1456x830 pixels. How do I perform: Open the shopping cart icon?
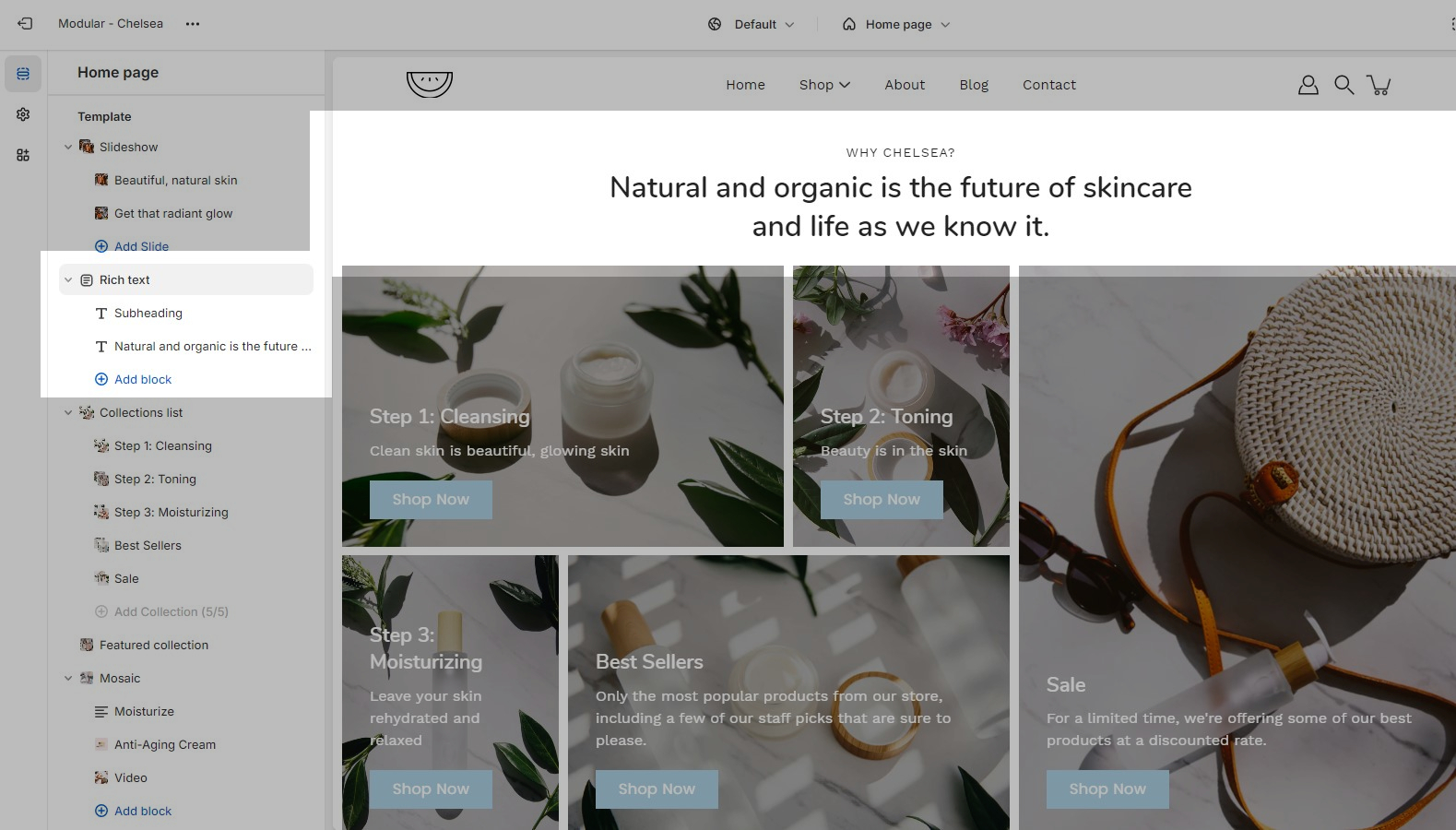(x=1379, y=85)
